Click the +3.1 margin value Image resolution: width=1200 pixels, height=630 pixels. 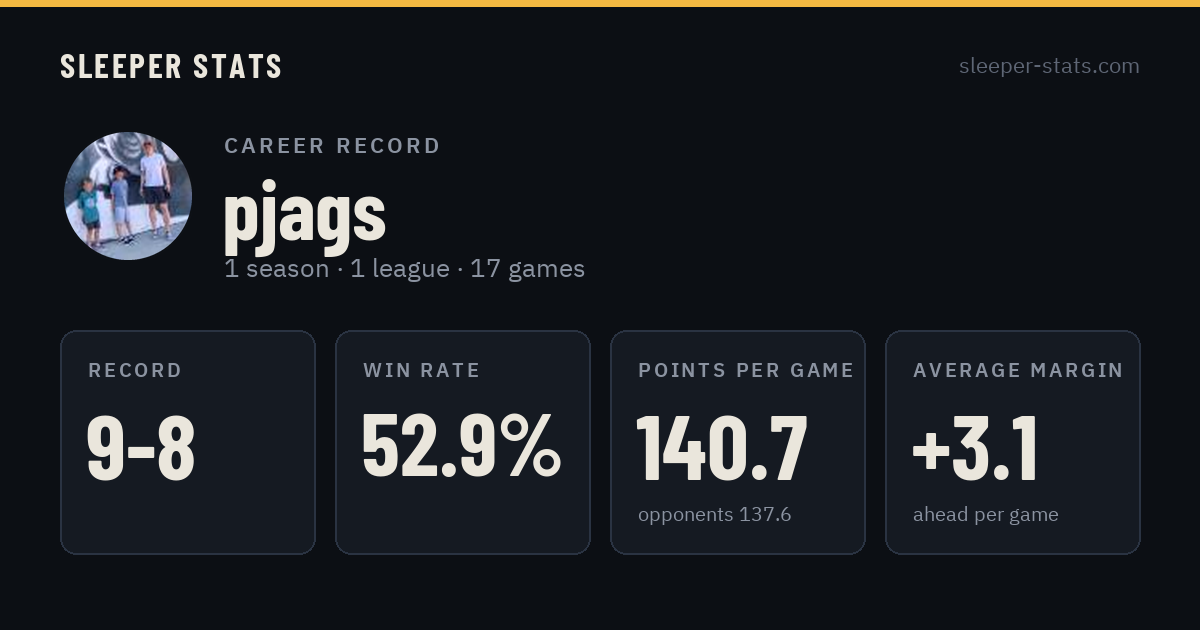(975, 447)
